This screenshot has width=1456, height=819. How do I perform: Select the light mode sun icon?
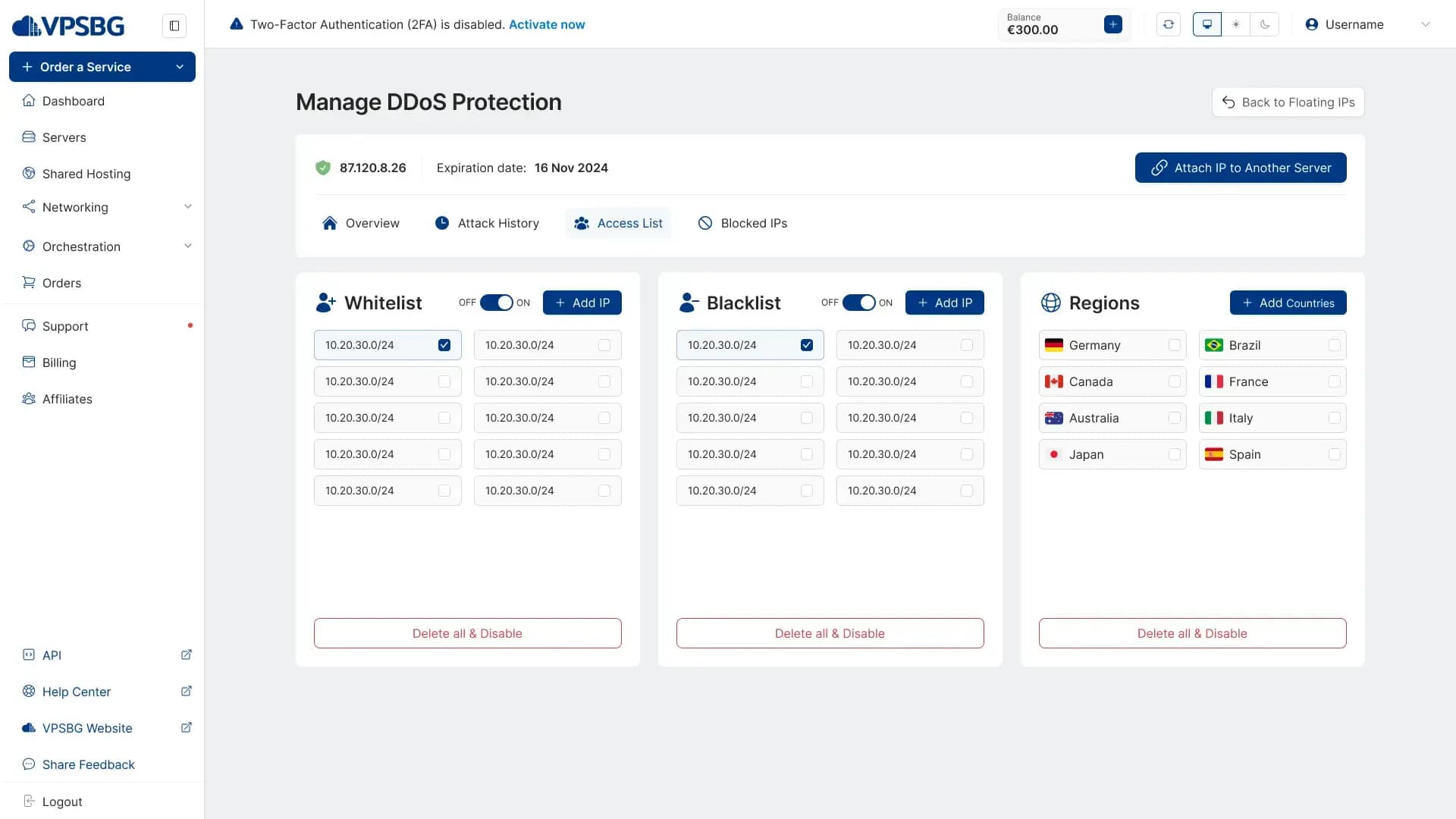1236,24
